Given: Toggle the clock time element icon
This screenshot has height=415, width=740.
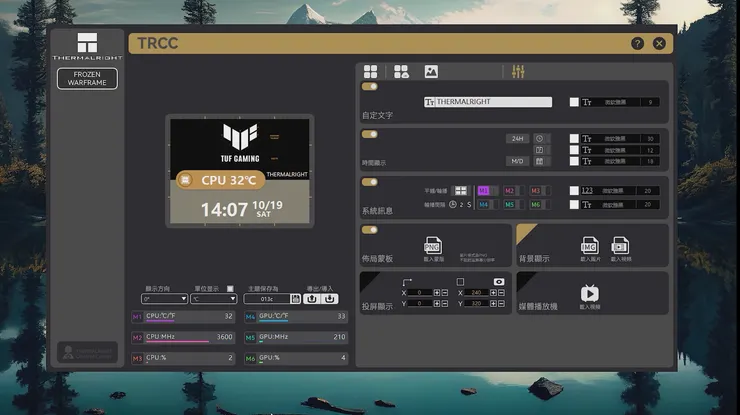Looking at the screenshot, I should (539, 138).
